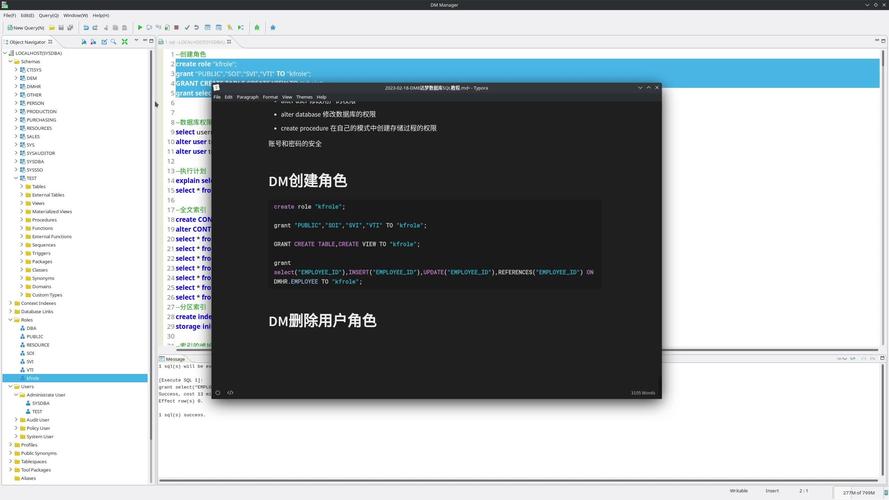Select the RESOURCE role in tree
The image size is (889, 500).
(x=35, y=345)
